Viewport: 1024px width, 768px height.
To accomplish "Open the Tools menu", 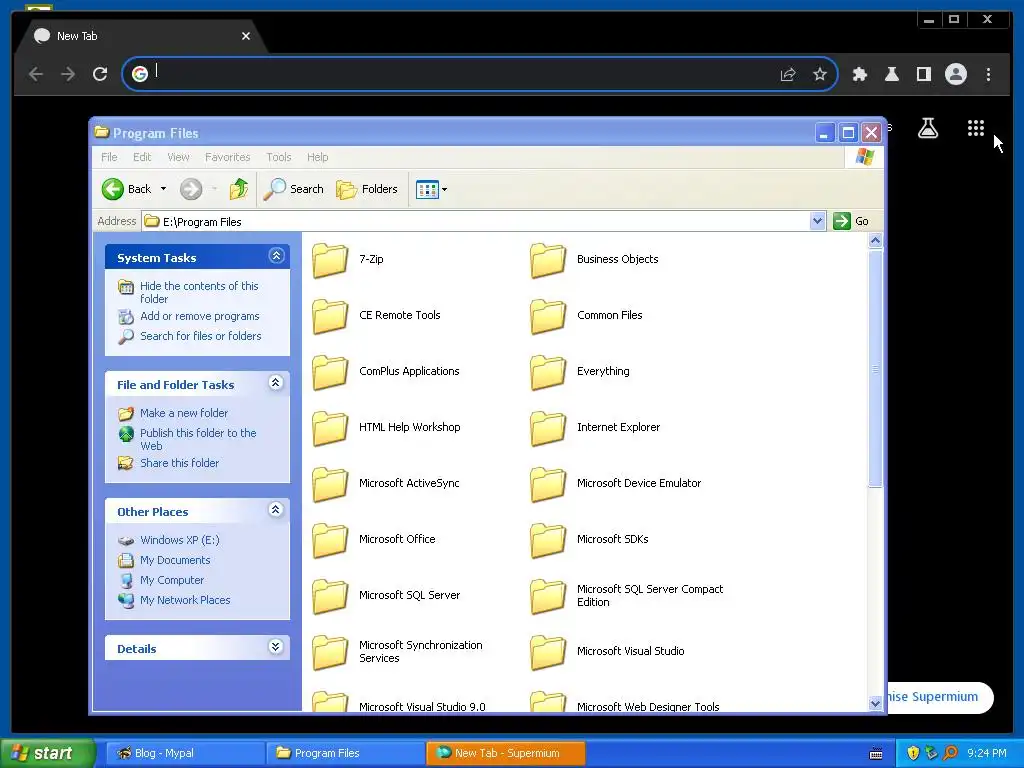I will coord(278,157).
